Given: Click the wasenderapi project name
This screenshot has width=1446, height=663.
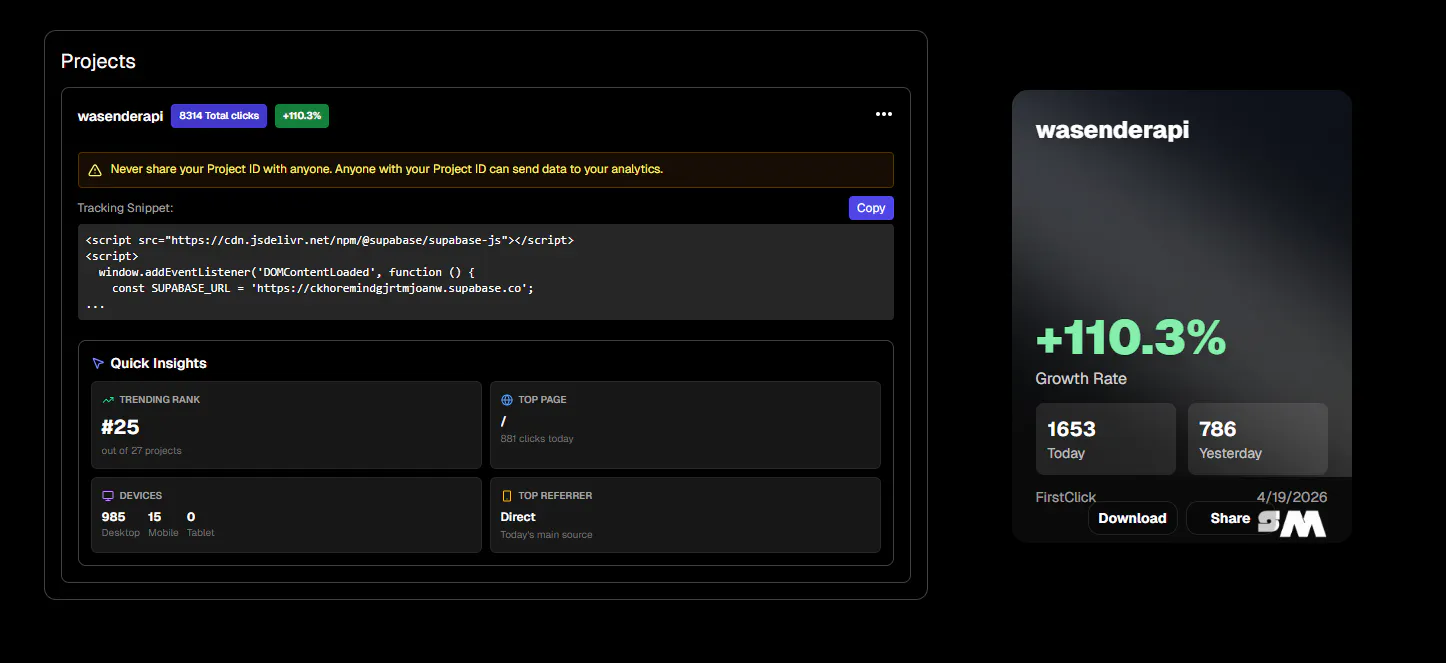Looking at the screenshot, I should click(x=120, y=116).
